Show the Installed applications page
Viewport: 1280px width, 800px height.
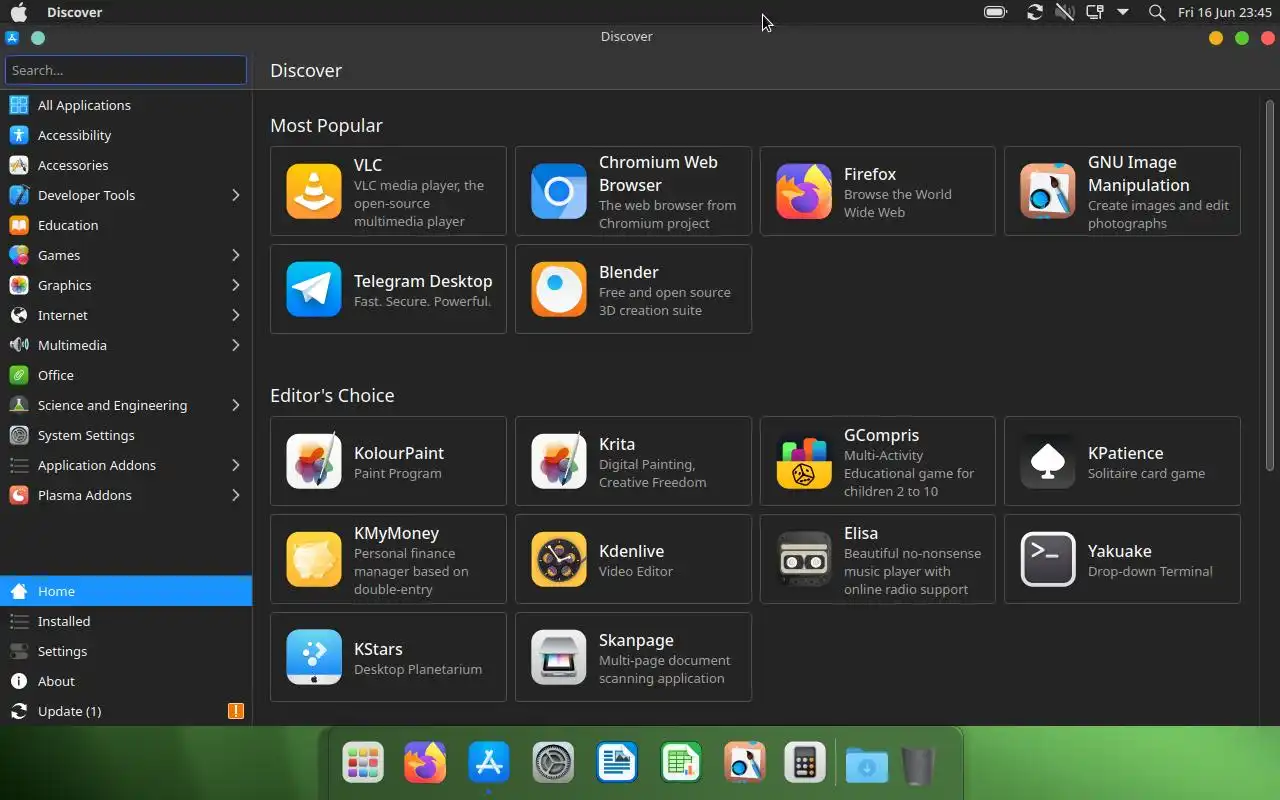point(126,621)
